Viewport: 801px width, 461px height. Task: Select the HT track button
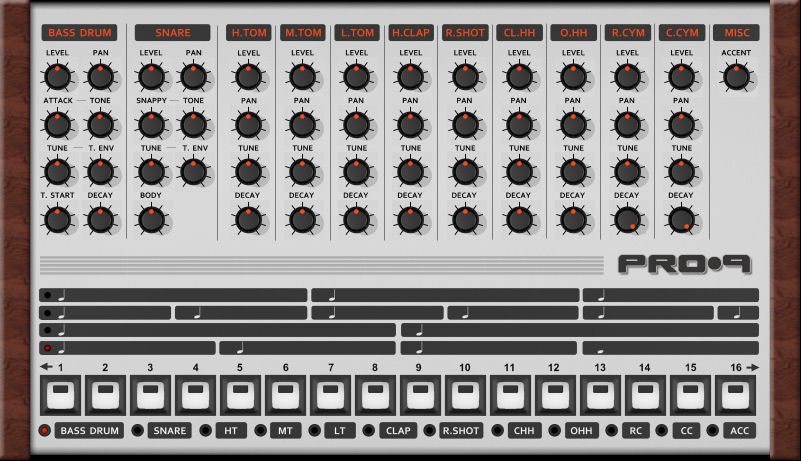point(230,430)
